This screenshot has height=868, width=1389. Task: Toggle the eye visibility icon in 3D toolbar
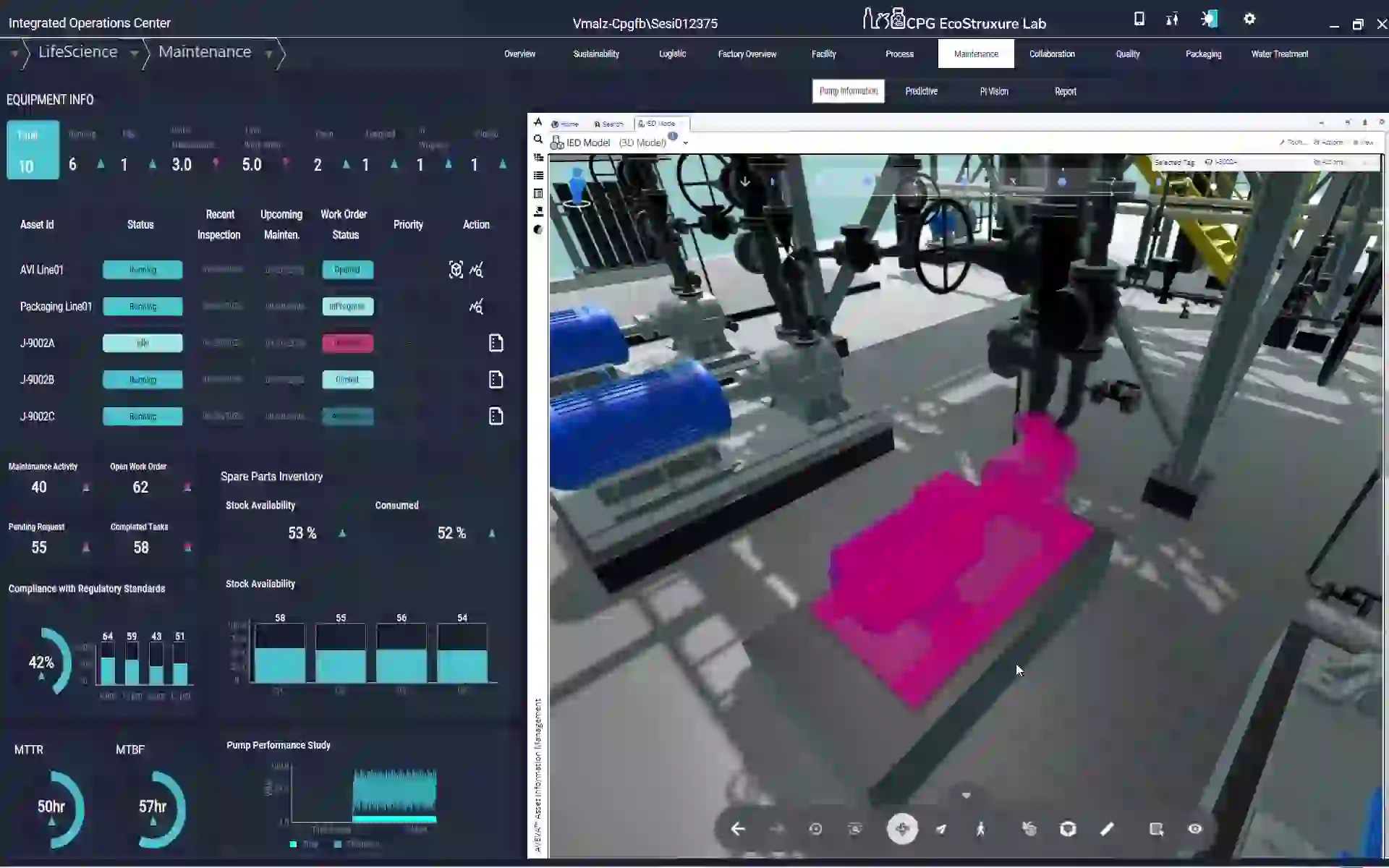click(1195, 829)
